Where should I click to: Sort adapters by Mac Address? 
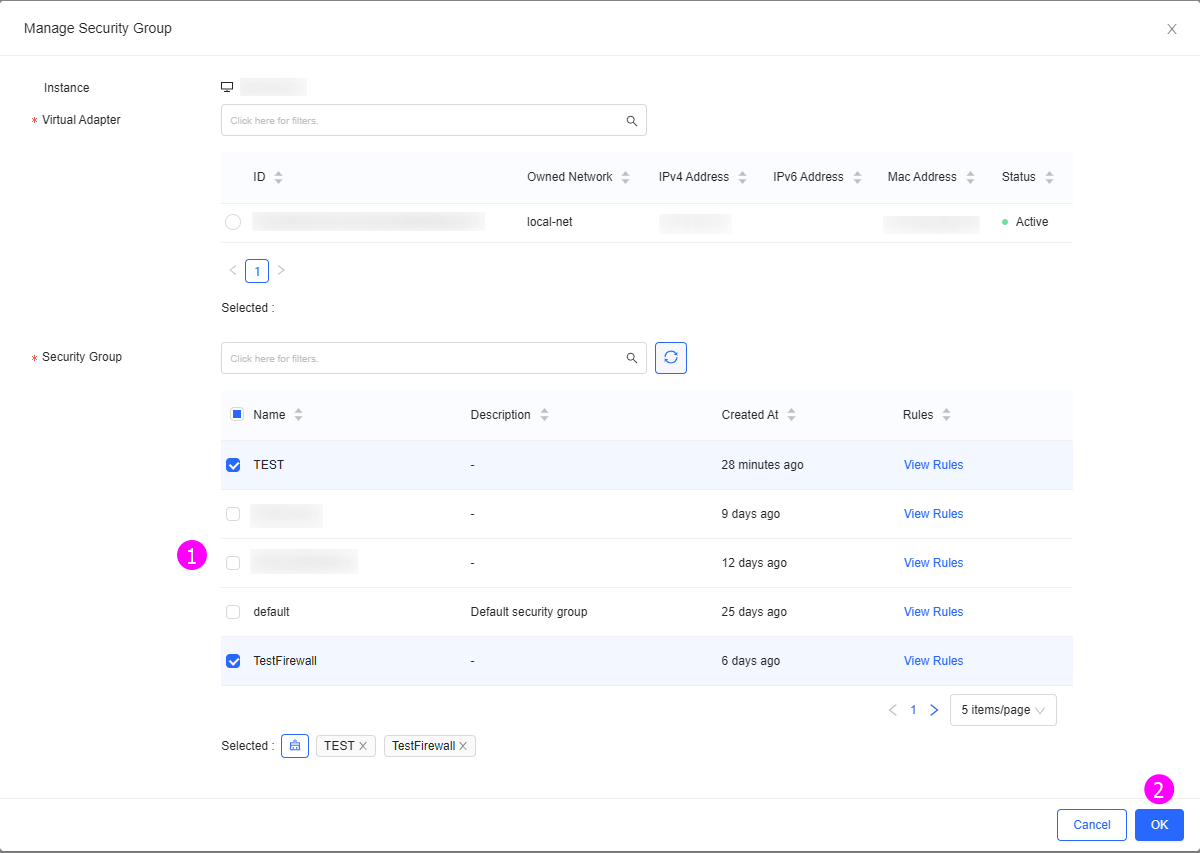tap(970, 177)
